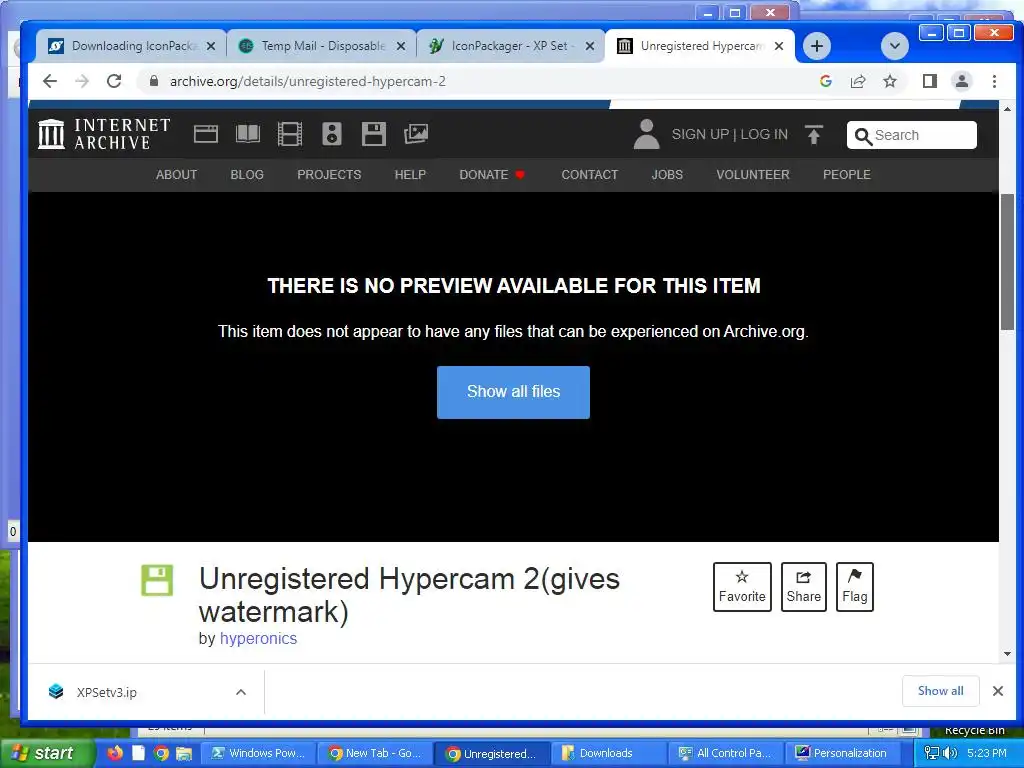Flag this item
Viewport: 1024px width, 768px height.
click(854, 586)
